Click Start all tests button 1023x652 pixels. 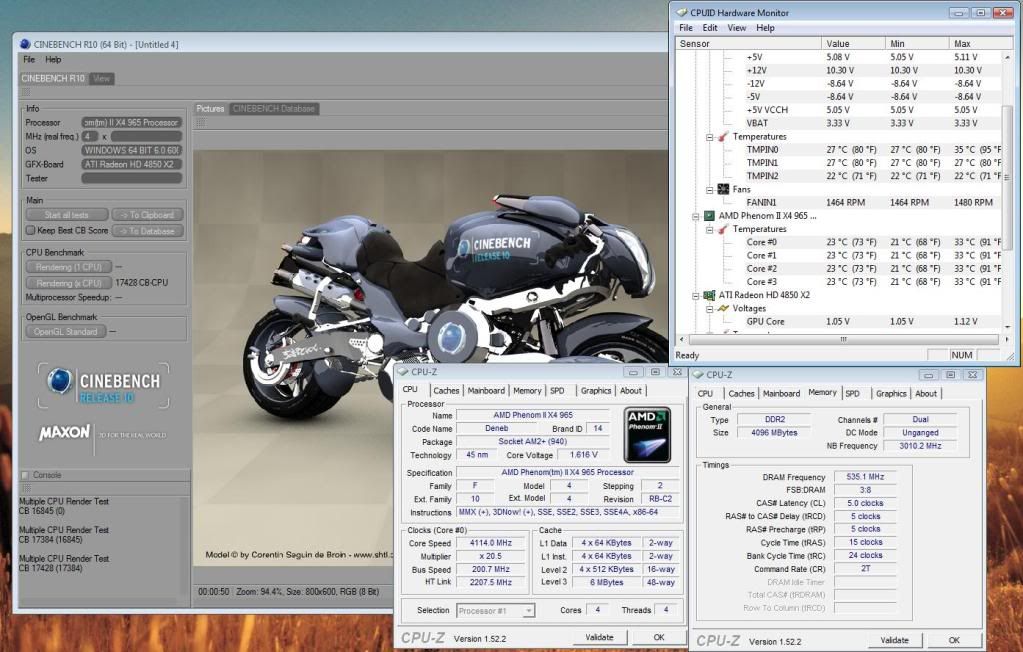pyautogui.click(x=67, y=215)
